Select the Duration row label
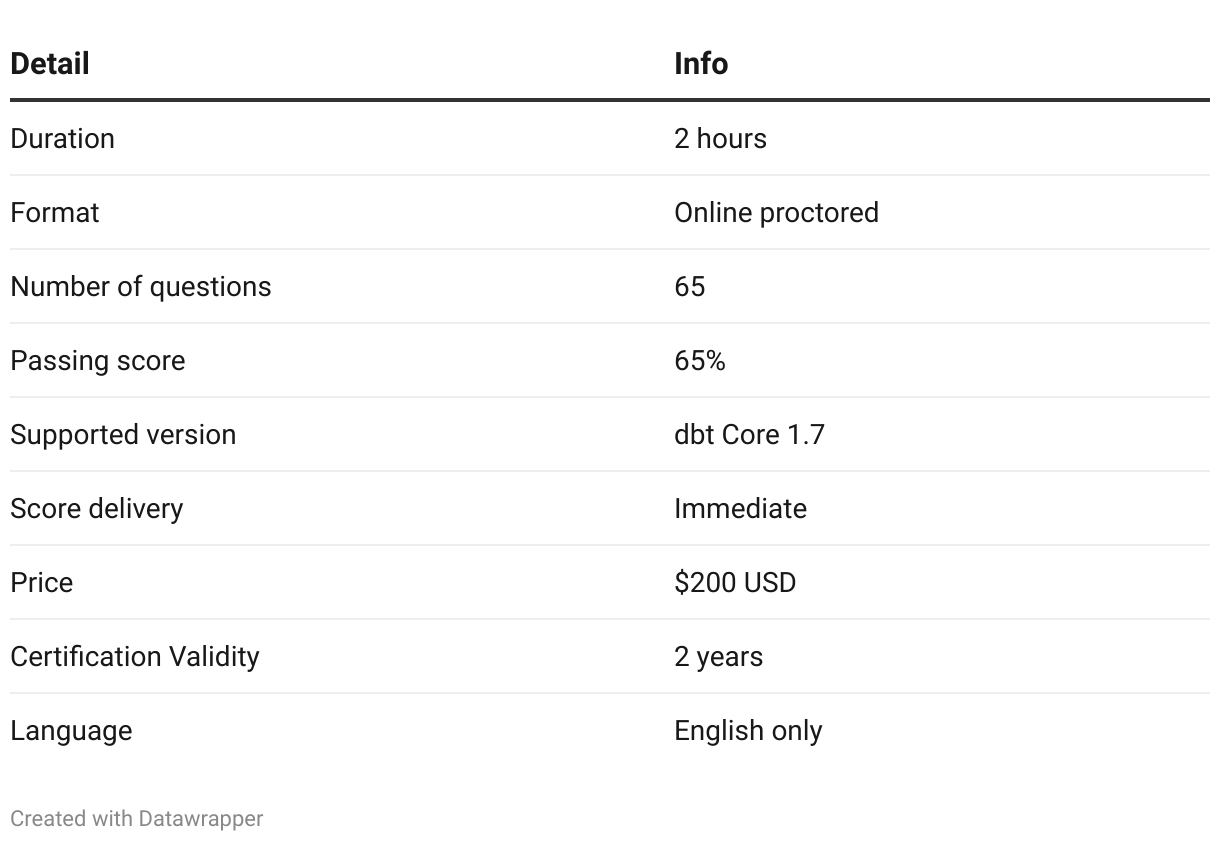The width and height of the screenshot is (1220, 842). [x=62, y=138]
